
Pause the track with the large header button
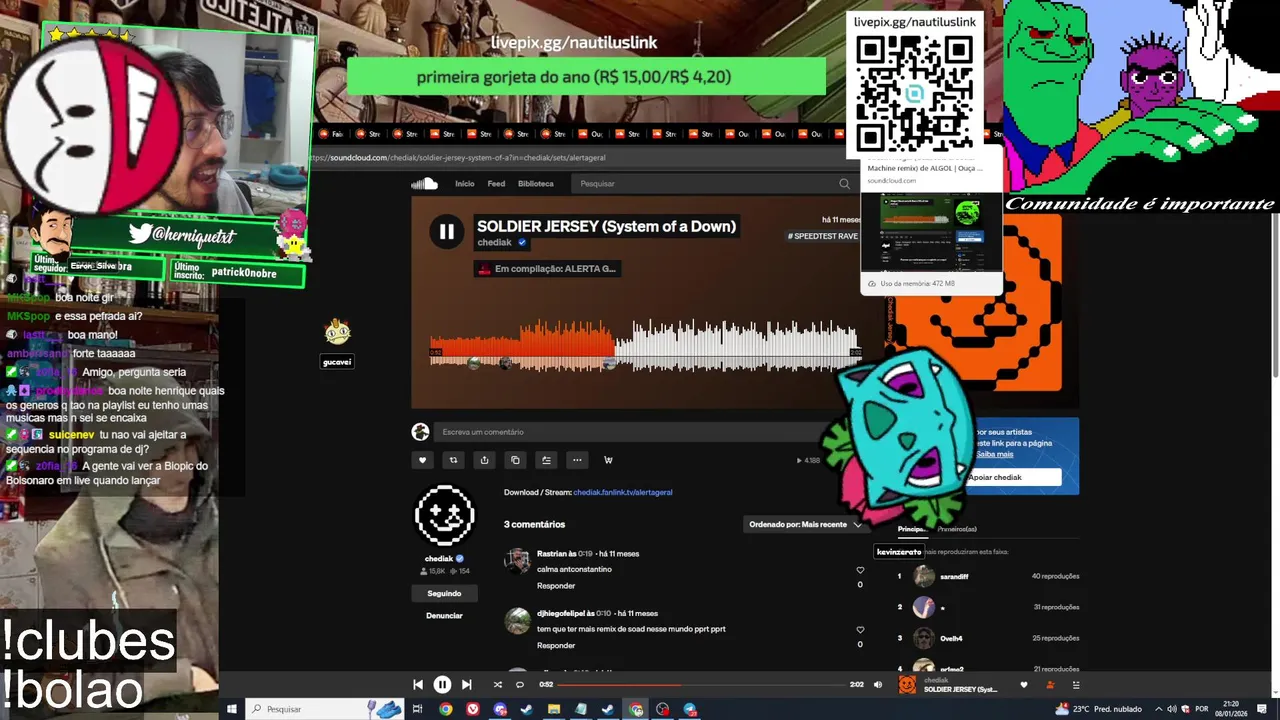pos(446,232)
